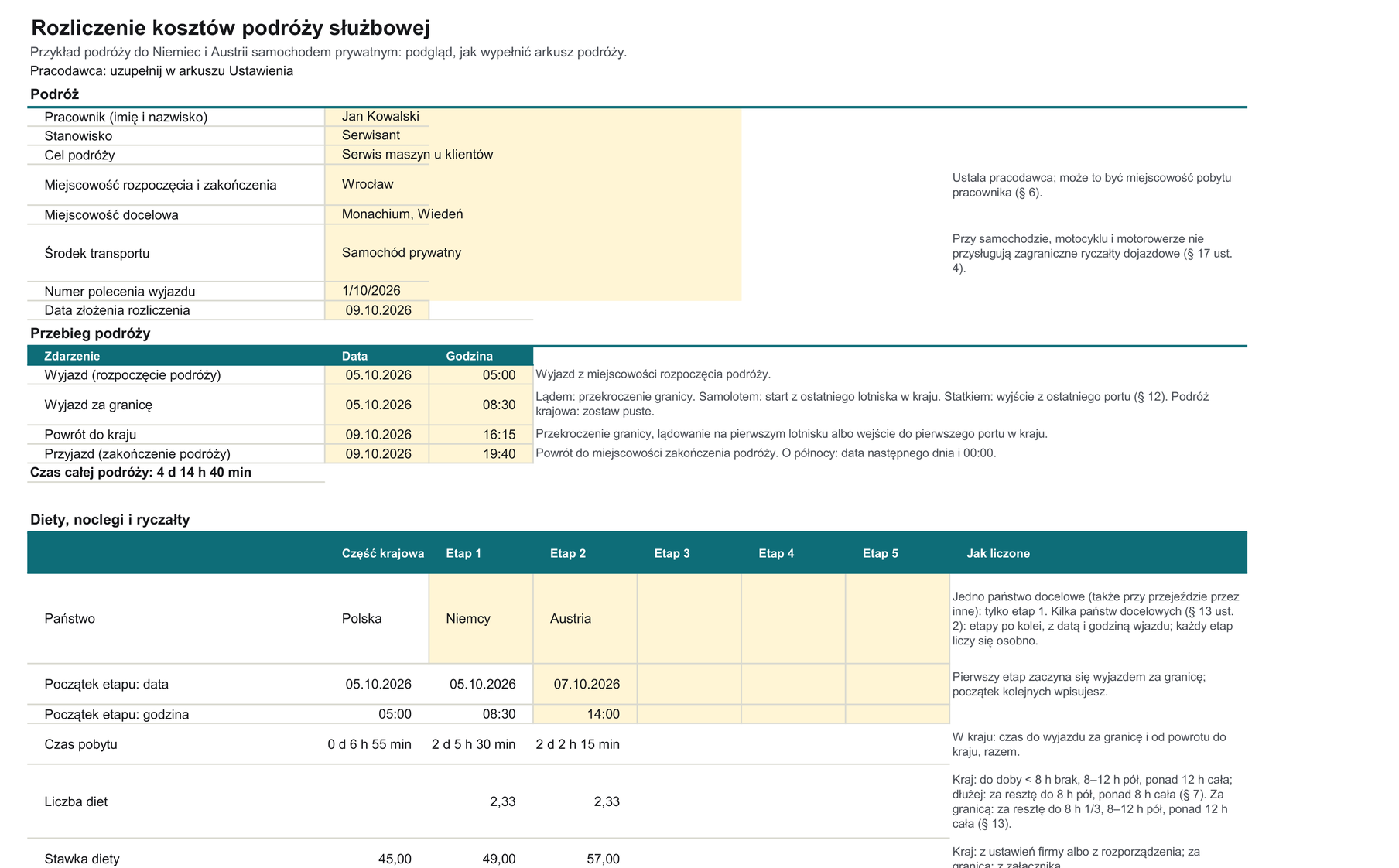Select arrival time '19:40' in Przyjazd row
The width and height of the screenshot is (1399, 868).
[x=481, y=454]
